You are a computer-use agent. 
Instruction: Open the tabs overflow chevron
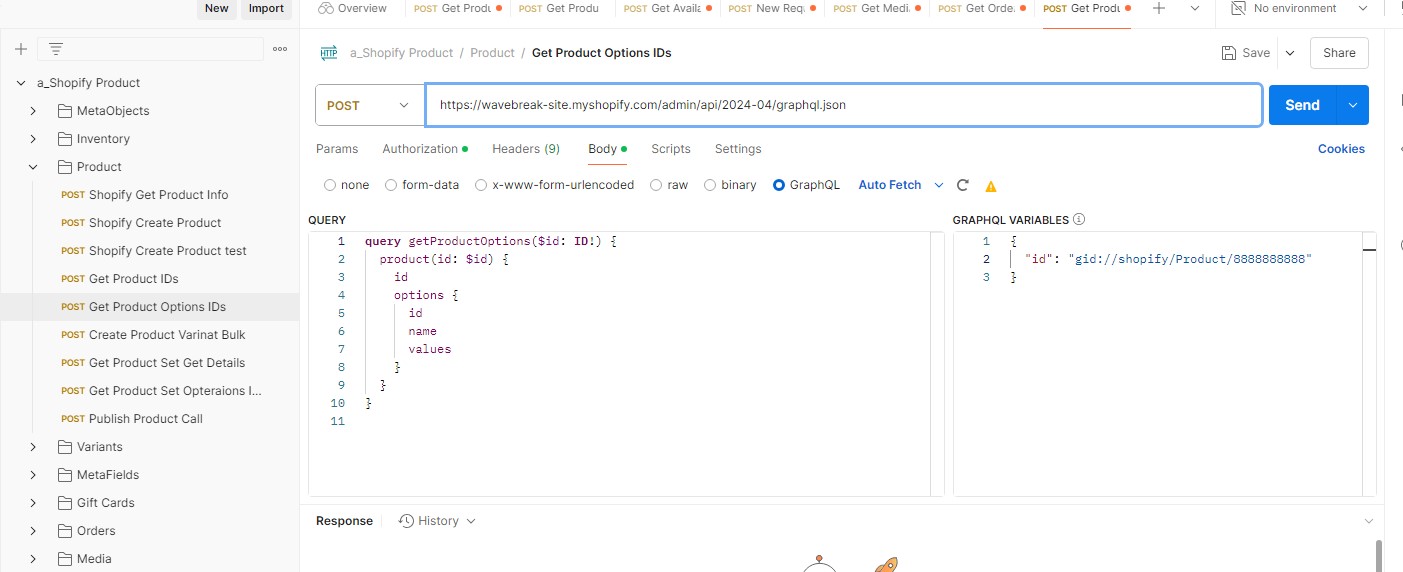click(x=1195, y=8)
